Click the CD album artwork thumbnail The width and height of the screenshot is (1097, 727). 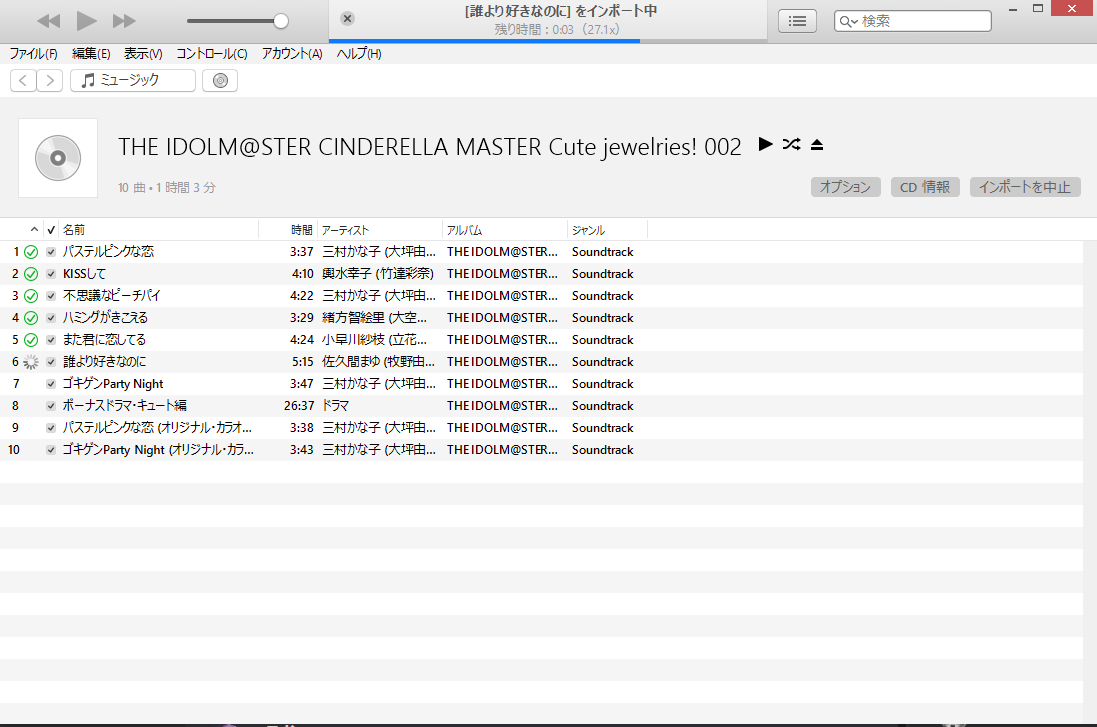pyautogui.click(x=58, y=158)
